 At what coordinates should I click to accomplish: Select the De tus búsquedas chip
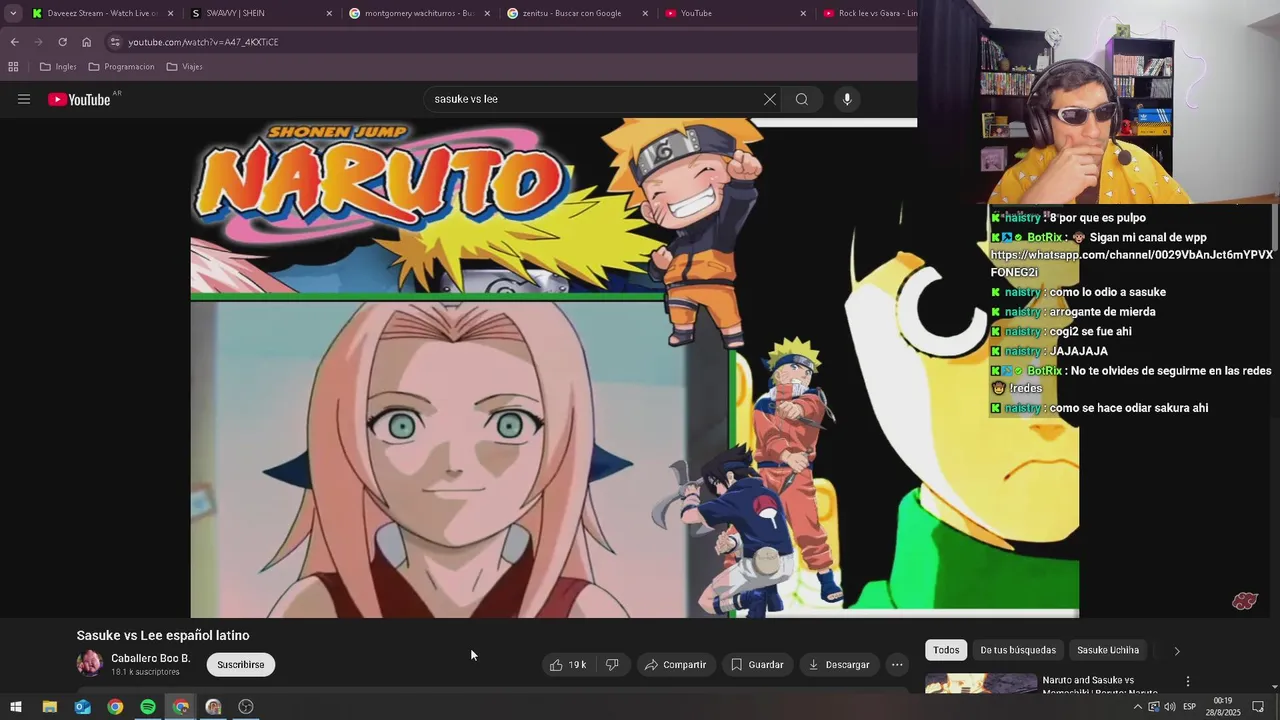(x=1018, y=650)
